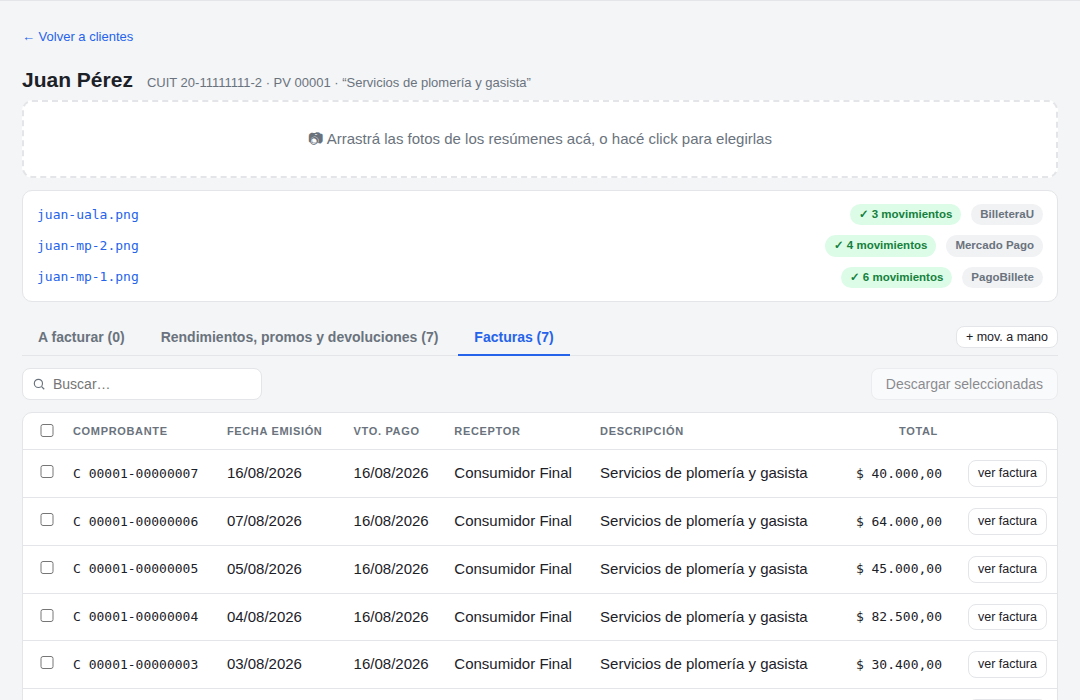Check the box for invoice 00001-00000006
Image resolution: width=1080 pixels, height=700 pixels.
(47, 519)
